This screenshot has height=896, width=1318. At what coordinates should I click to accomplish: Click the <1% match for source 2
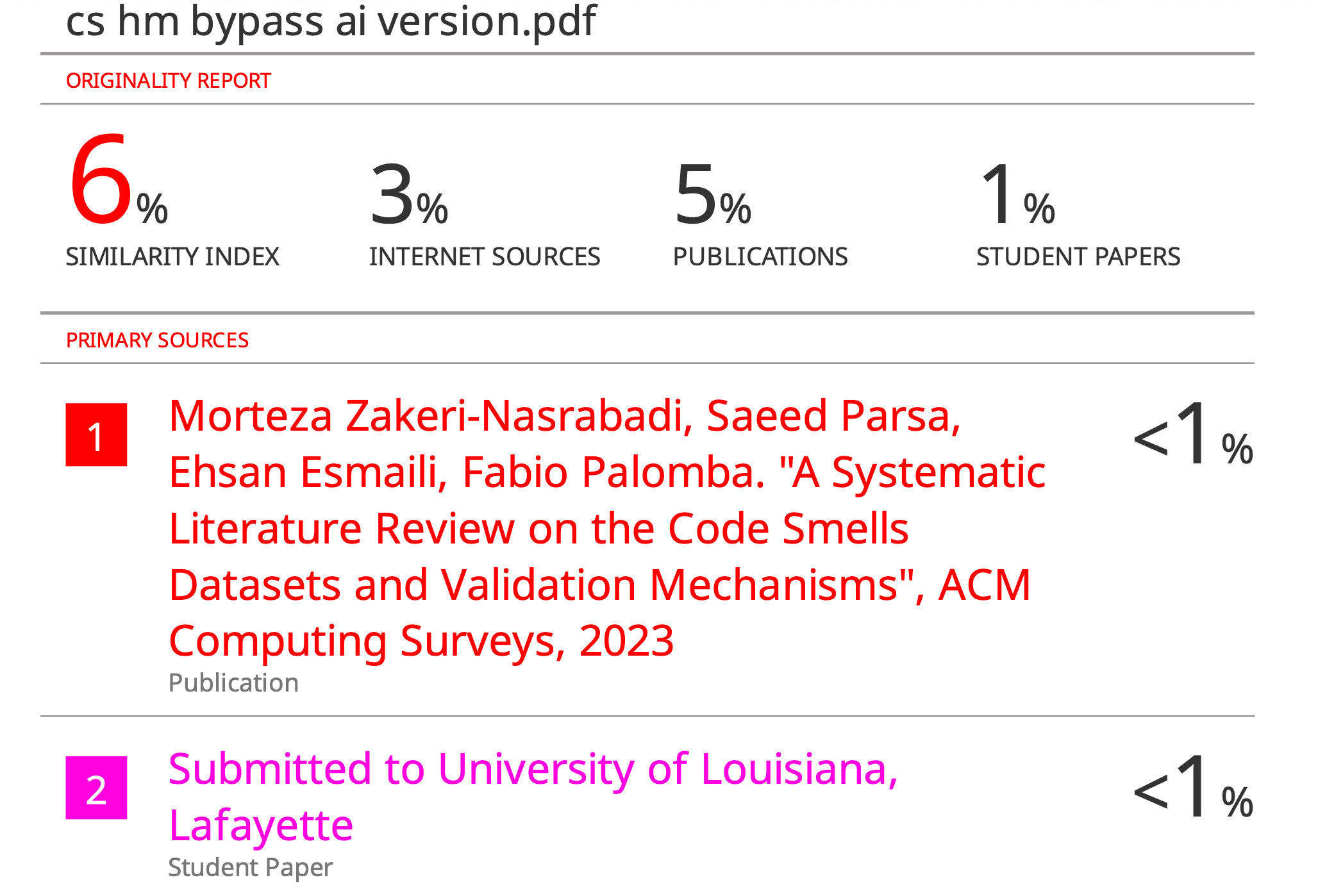tap(1192, 788)
